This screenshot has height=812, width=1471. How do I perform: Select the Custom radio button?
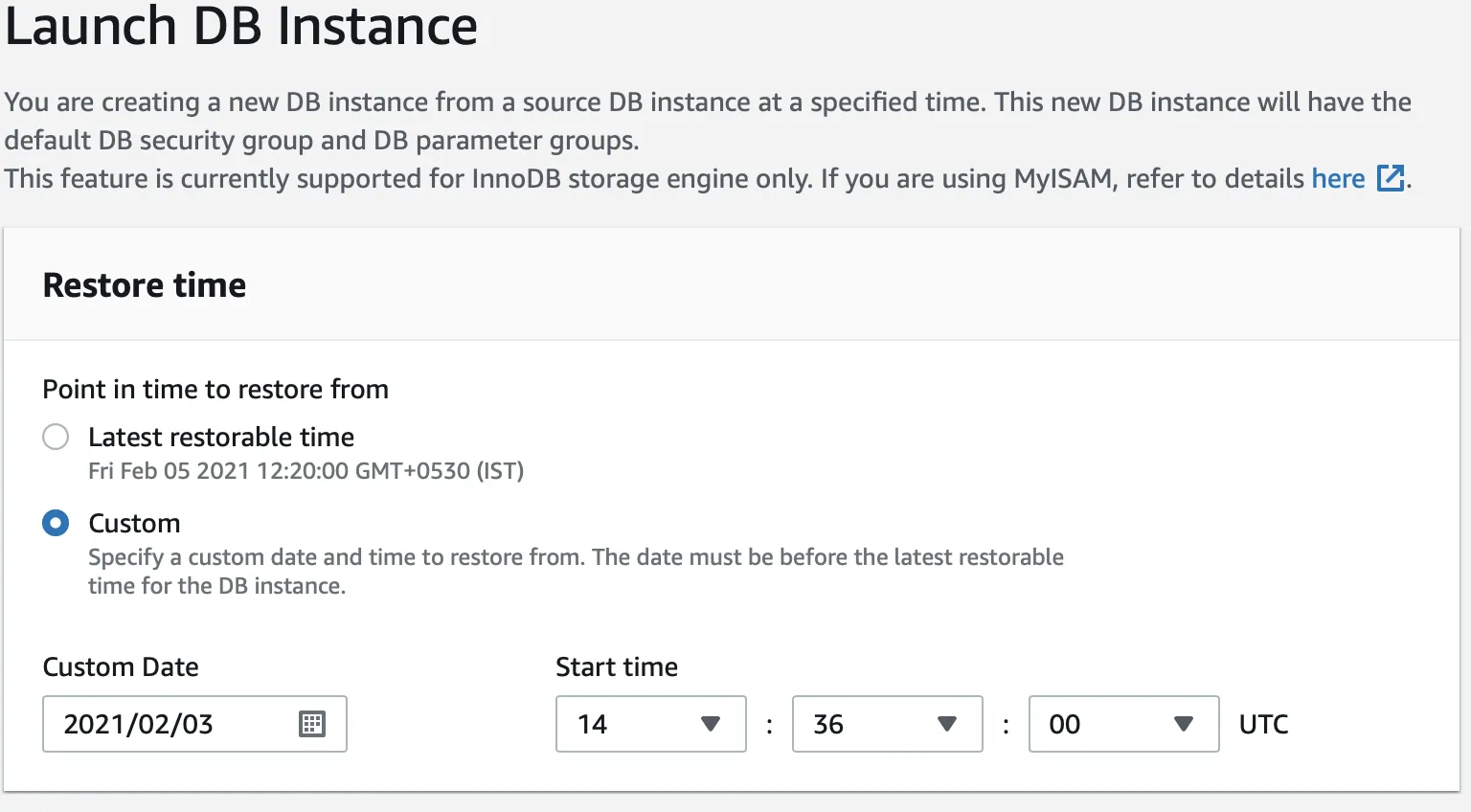click(x=56, y=524)
